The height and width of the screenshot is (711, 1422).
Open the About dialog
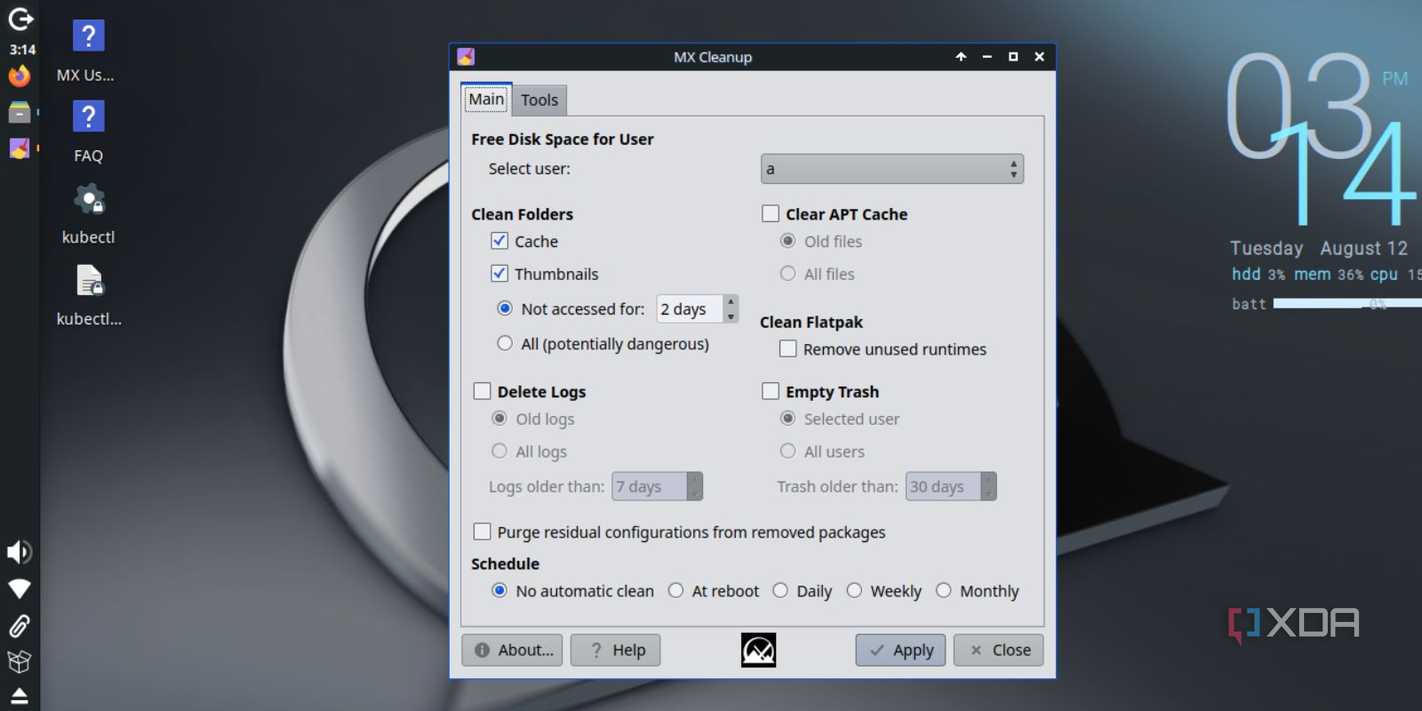point(512,650)
